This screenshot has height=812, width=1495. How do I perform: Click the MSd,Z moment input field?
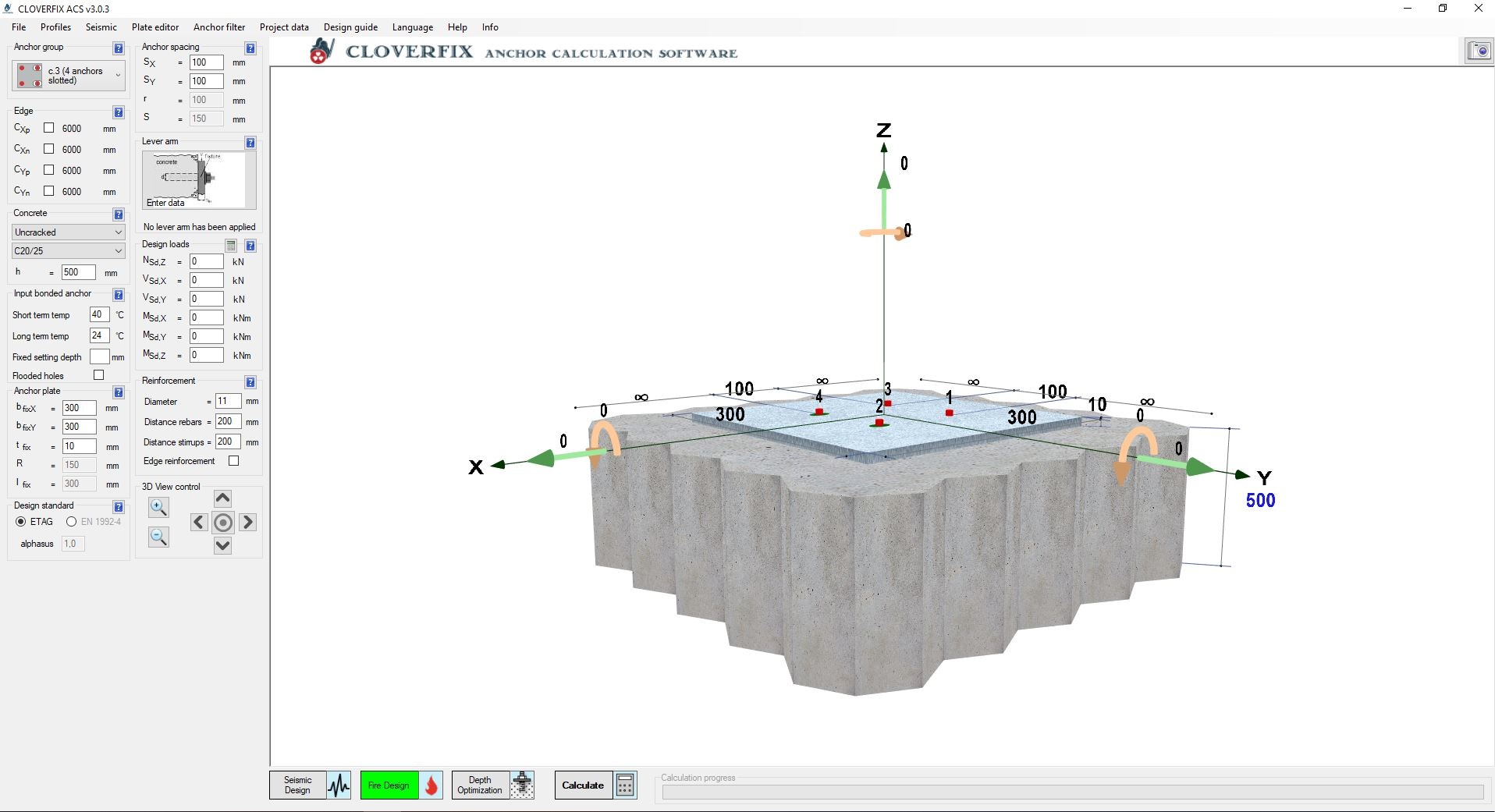[207, 355]
